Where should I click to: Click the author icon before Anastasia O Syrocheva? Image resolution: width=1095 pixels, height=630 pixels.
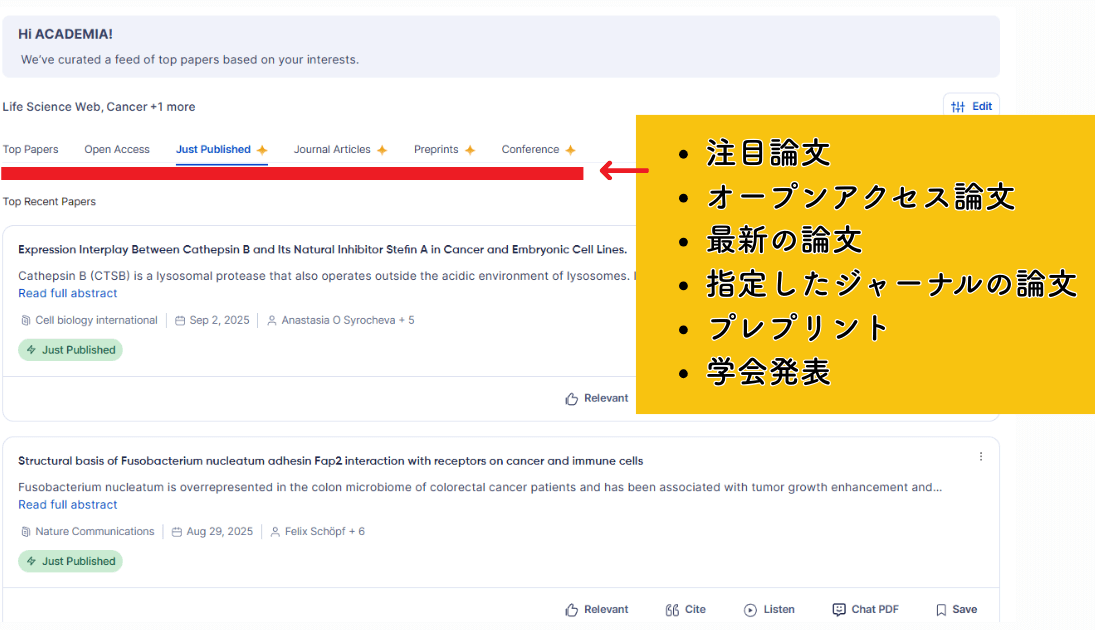click(x=272, y=321)
